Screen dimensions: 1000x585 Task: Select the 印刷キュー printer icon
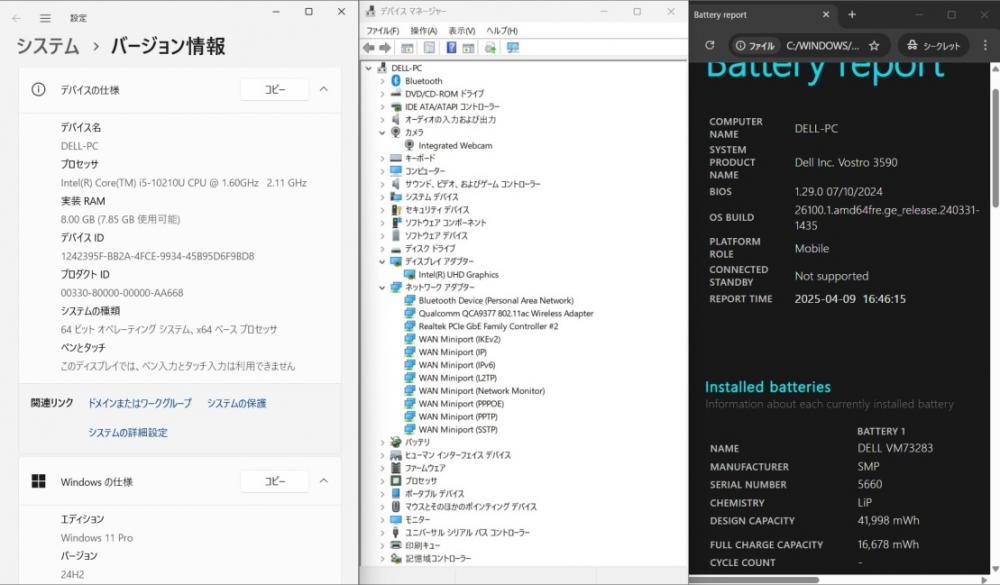click(x=395, y=545)
